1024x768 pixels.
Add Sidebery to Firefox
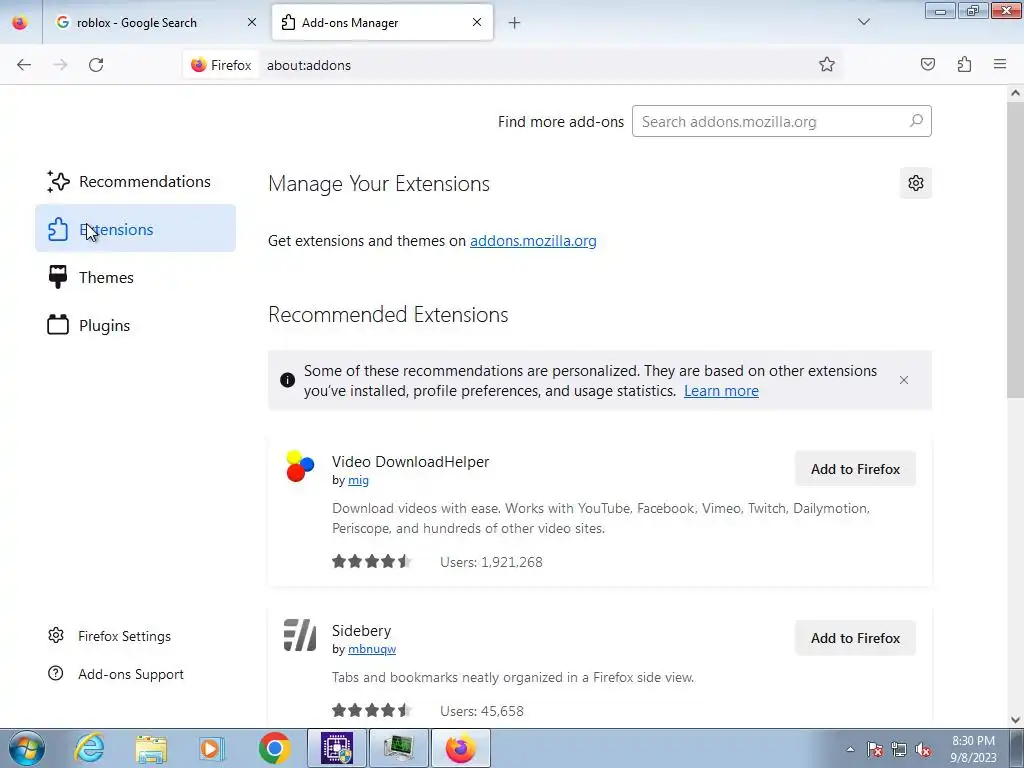coord(855,638)
